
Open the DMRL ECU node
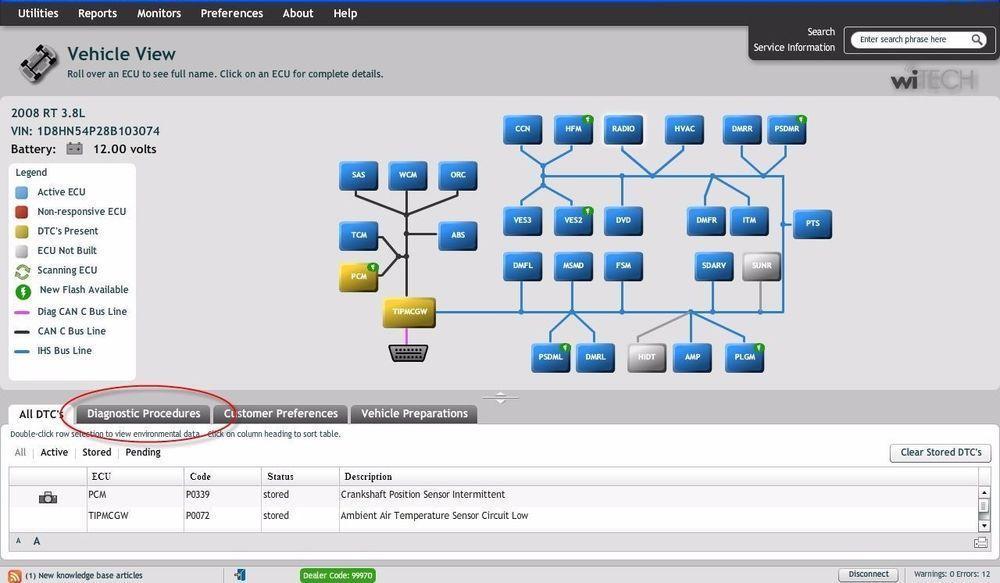[x=596, y=357]
